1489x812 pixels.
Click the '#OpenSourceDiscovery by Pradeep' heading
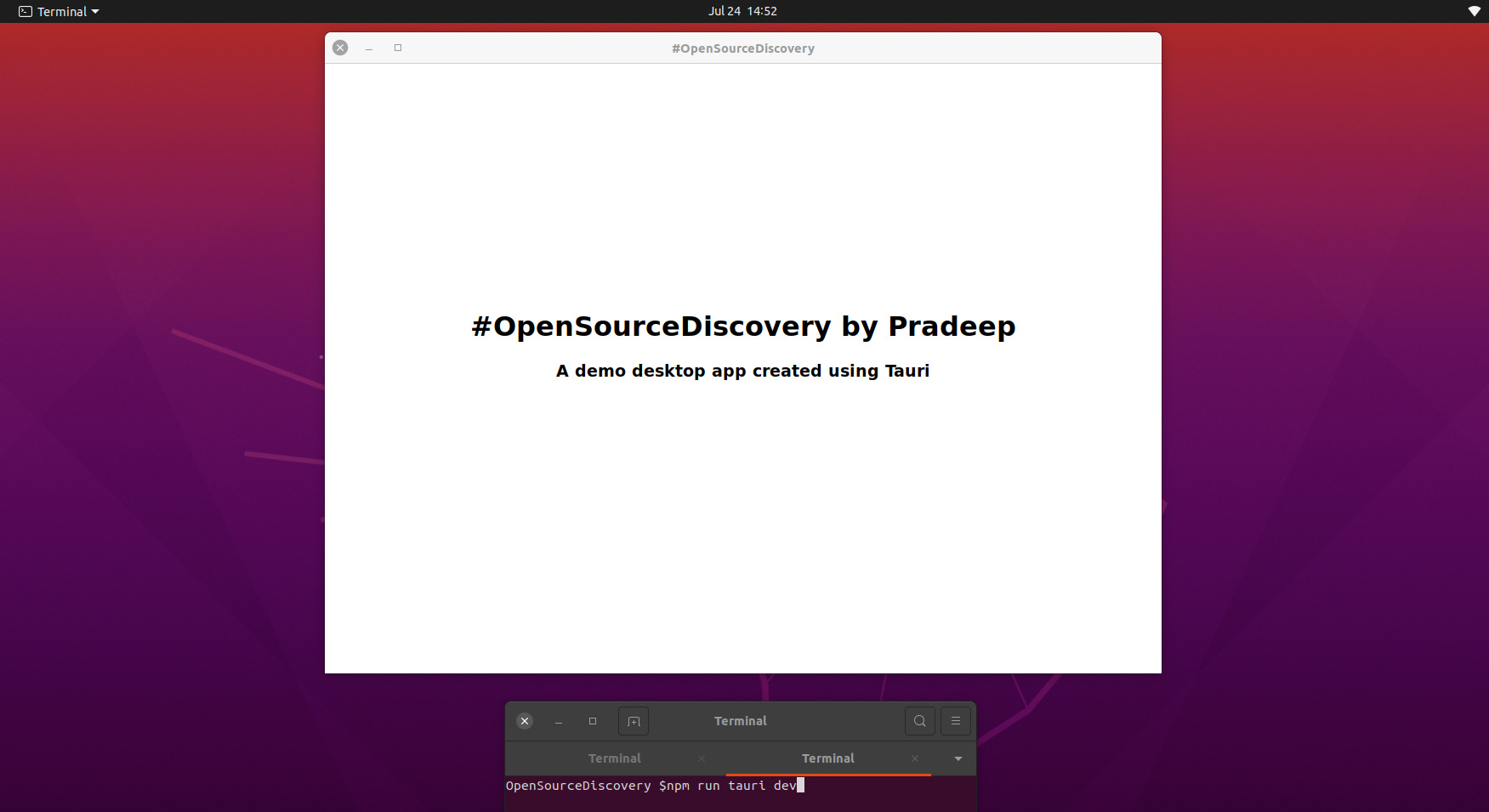click(743, 327)
